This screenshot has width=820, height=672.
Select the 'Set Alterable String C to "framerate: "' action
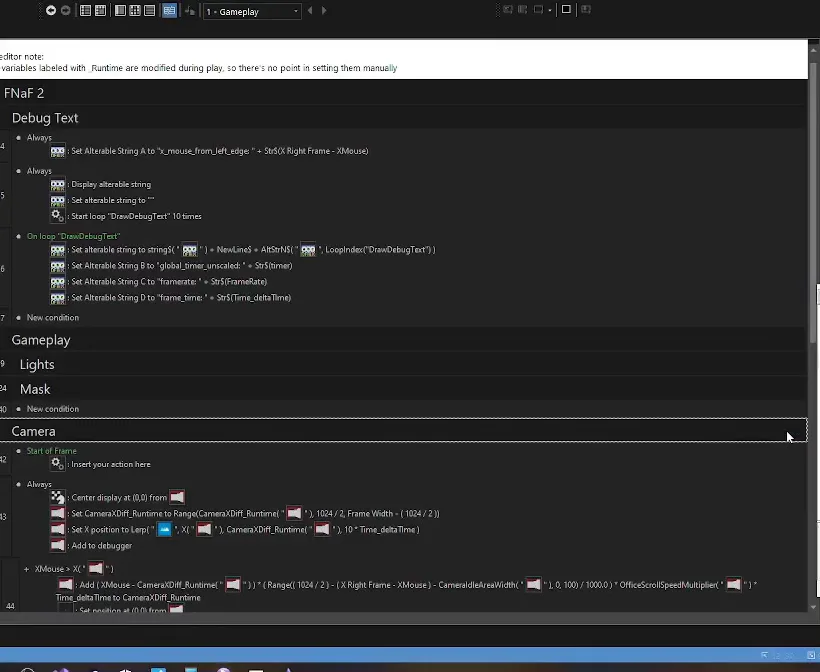(x=169, y=282)
